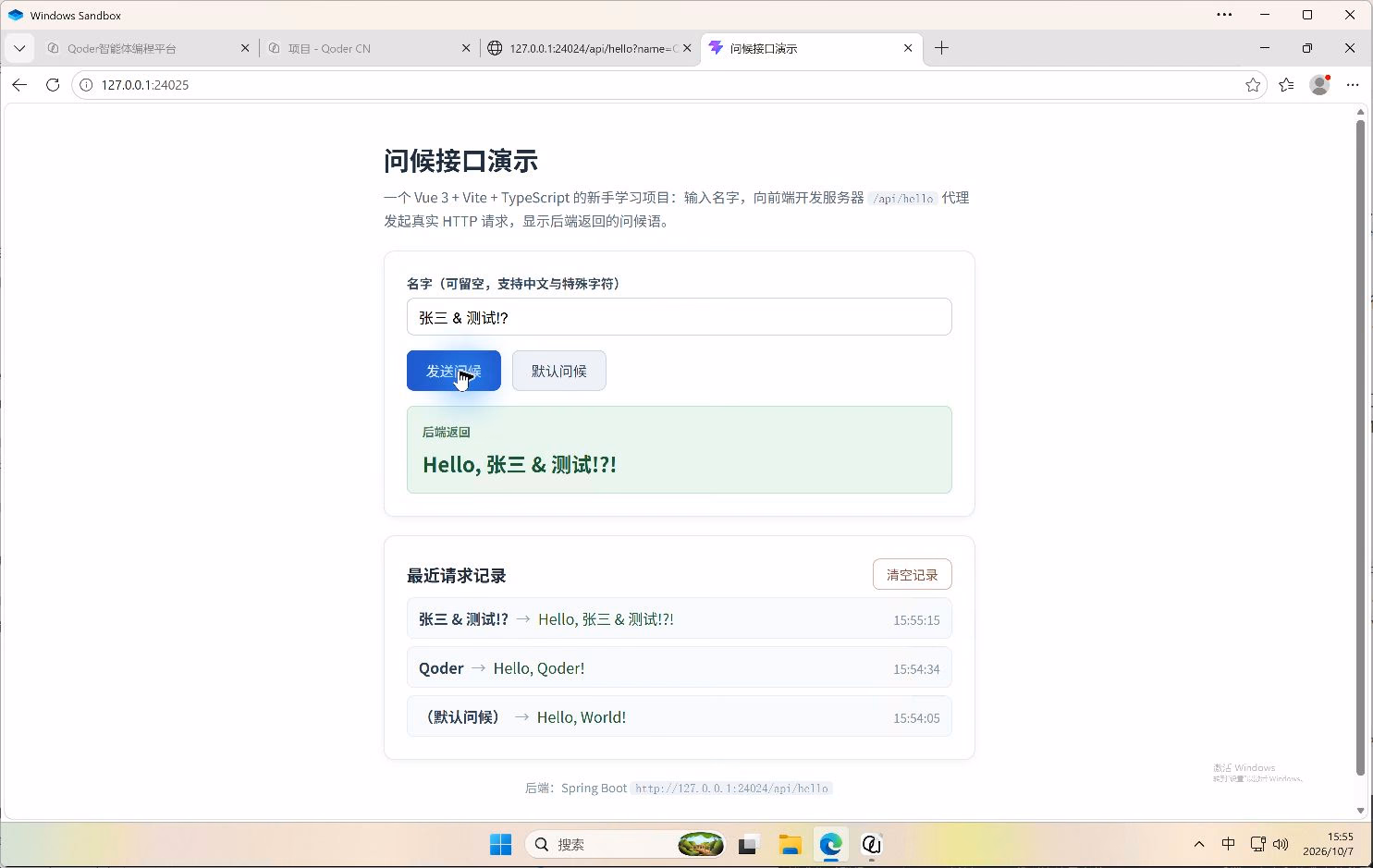This screenshot has width=1373, height=868.
Task: Reload the page with the refresh icon
Action: 53,85
